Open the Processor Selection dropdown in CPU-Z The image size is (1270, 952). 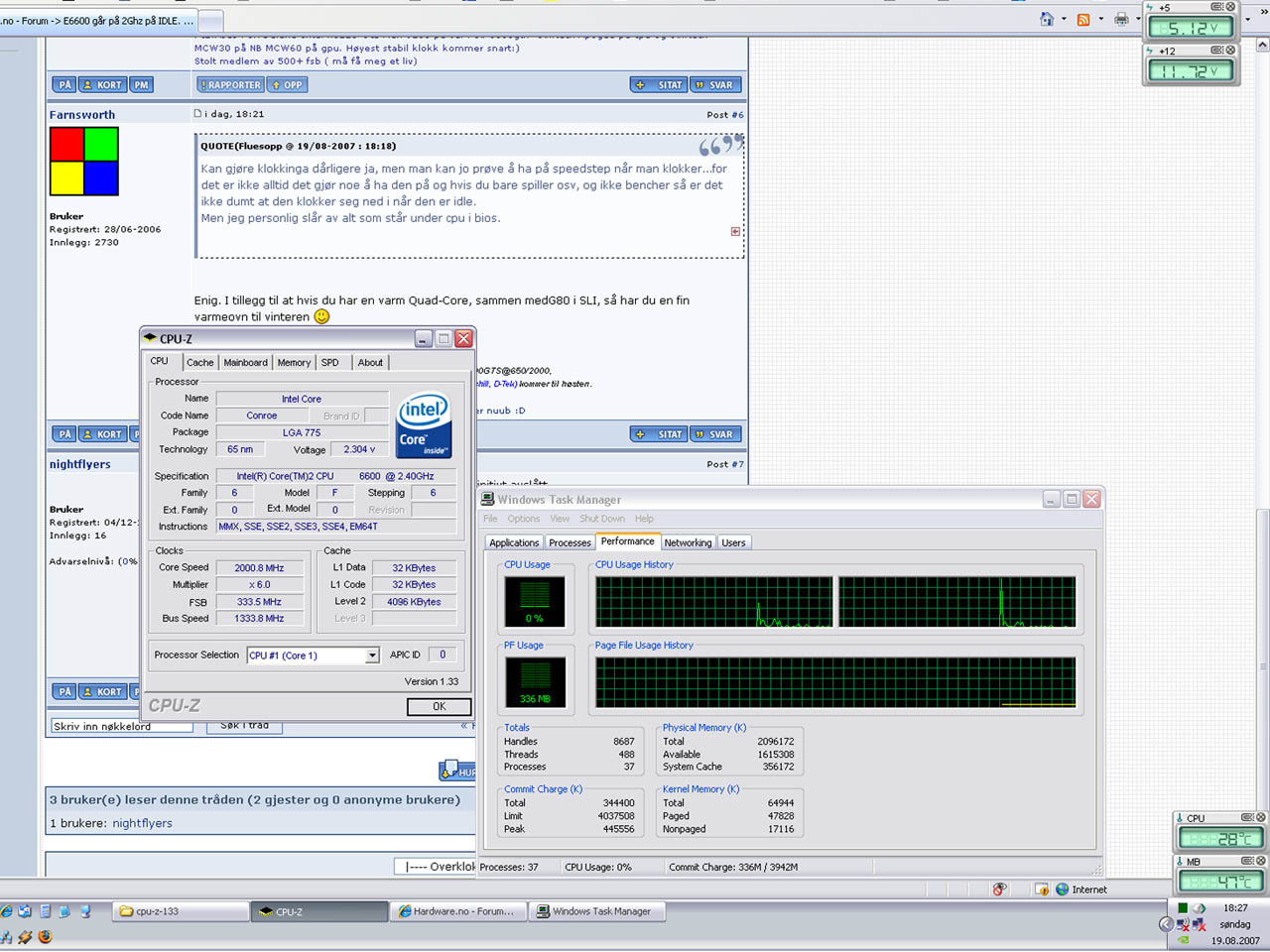[x=372, y=655]
